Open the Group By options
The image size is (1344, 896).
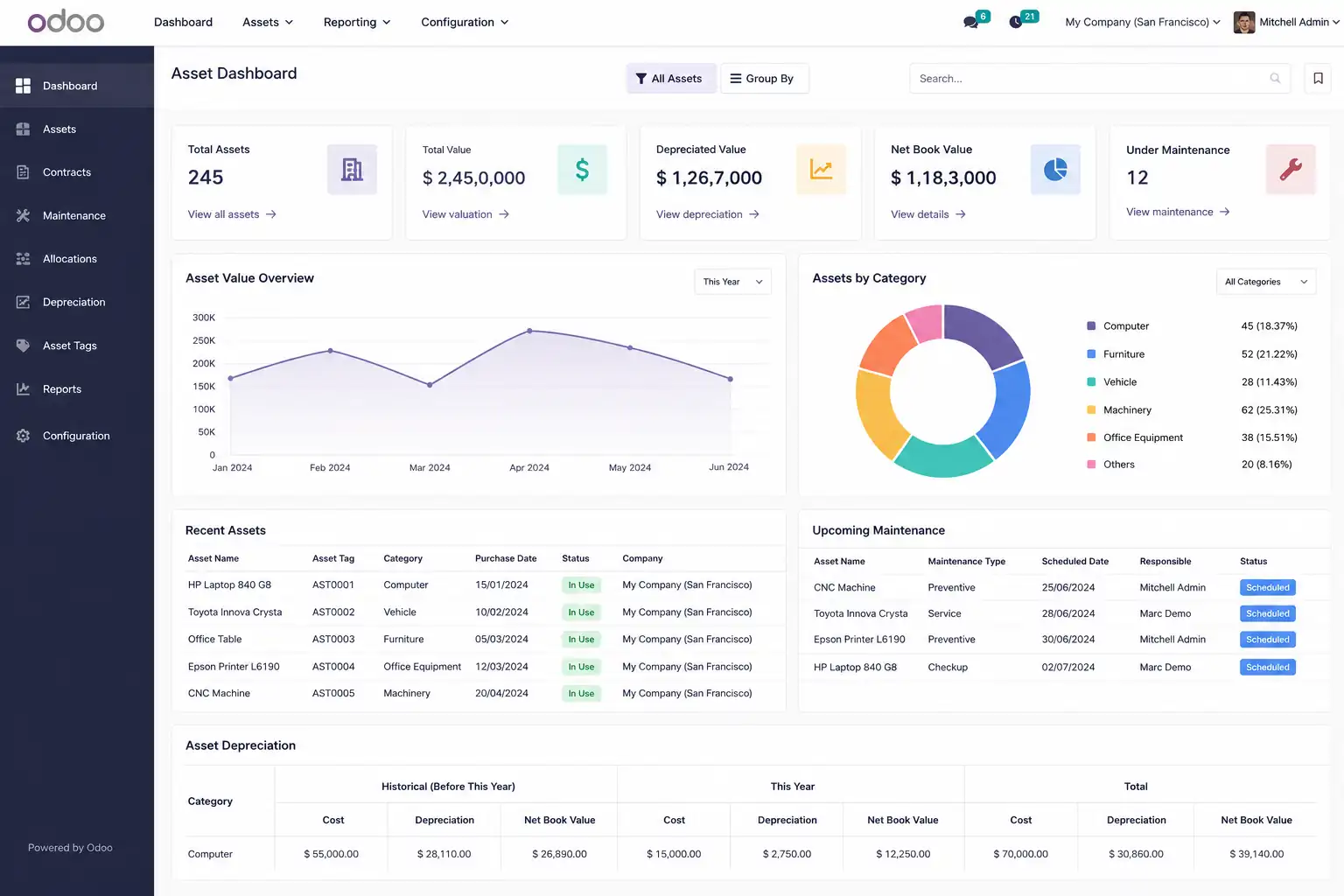coord(765,79)
